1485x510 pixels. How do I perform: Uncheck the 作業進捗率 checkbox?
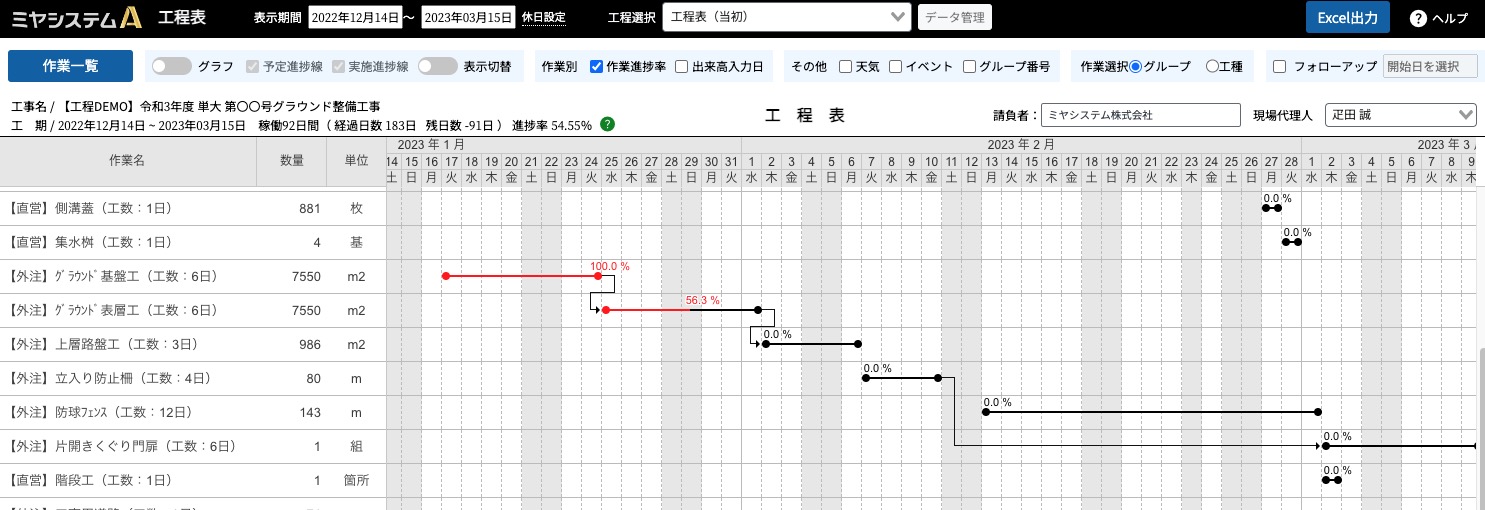click(x=597, y=67)
